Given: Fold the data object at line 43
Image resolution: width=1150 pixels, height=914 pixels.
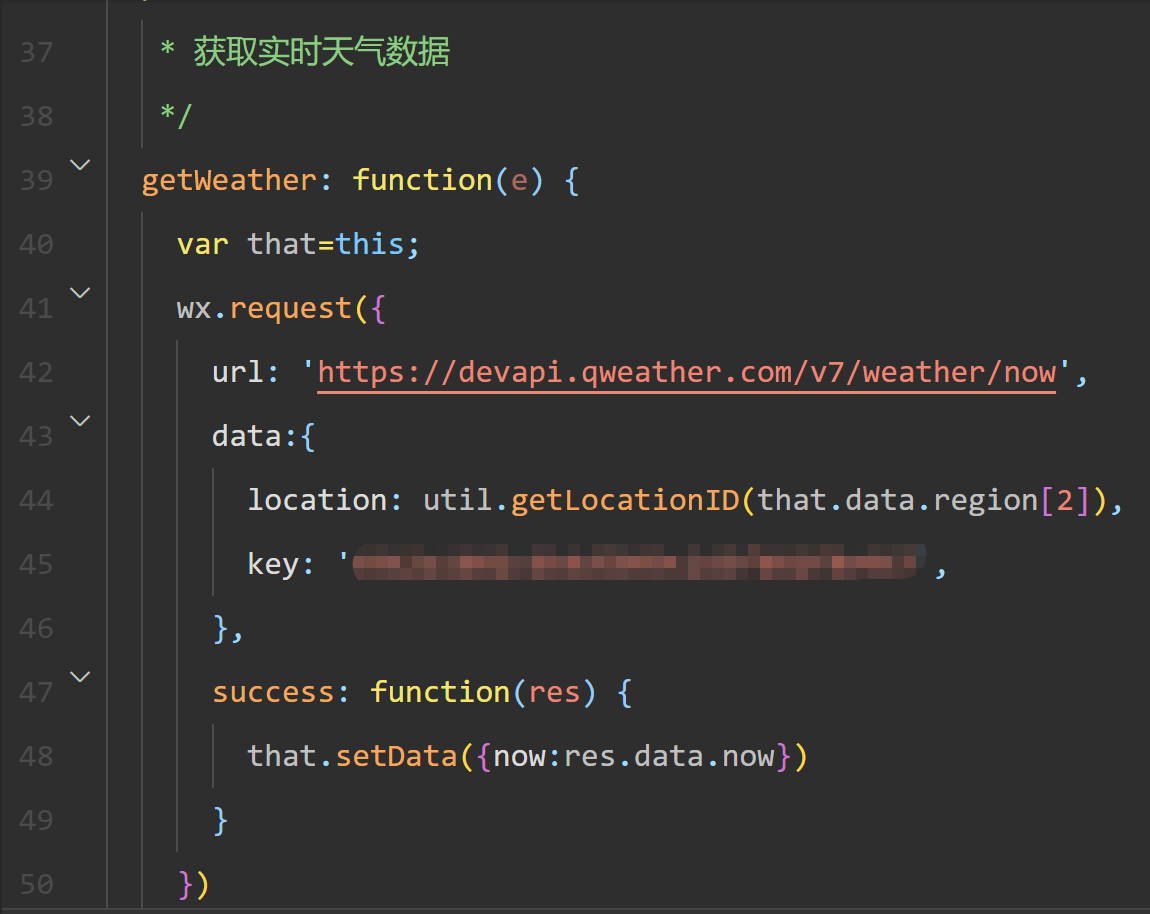Looking at the screenshot, I should pos(80,421).
